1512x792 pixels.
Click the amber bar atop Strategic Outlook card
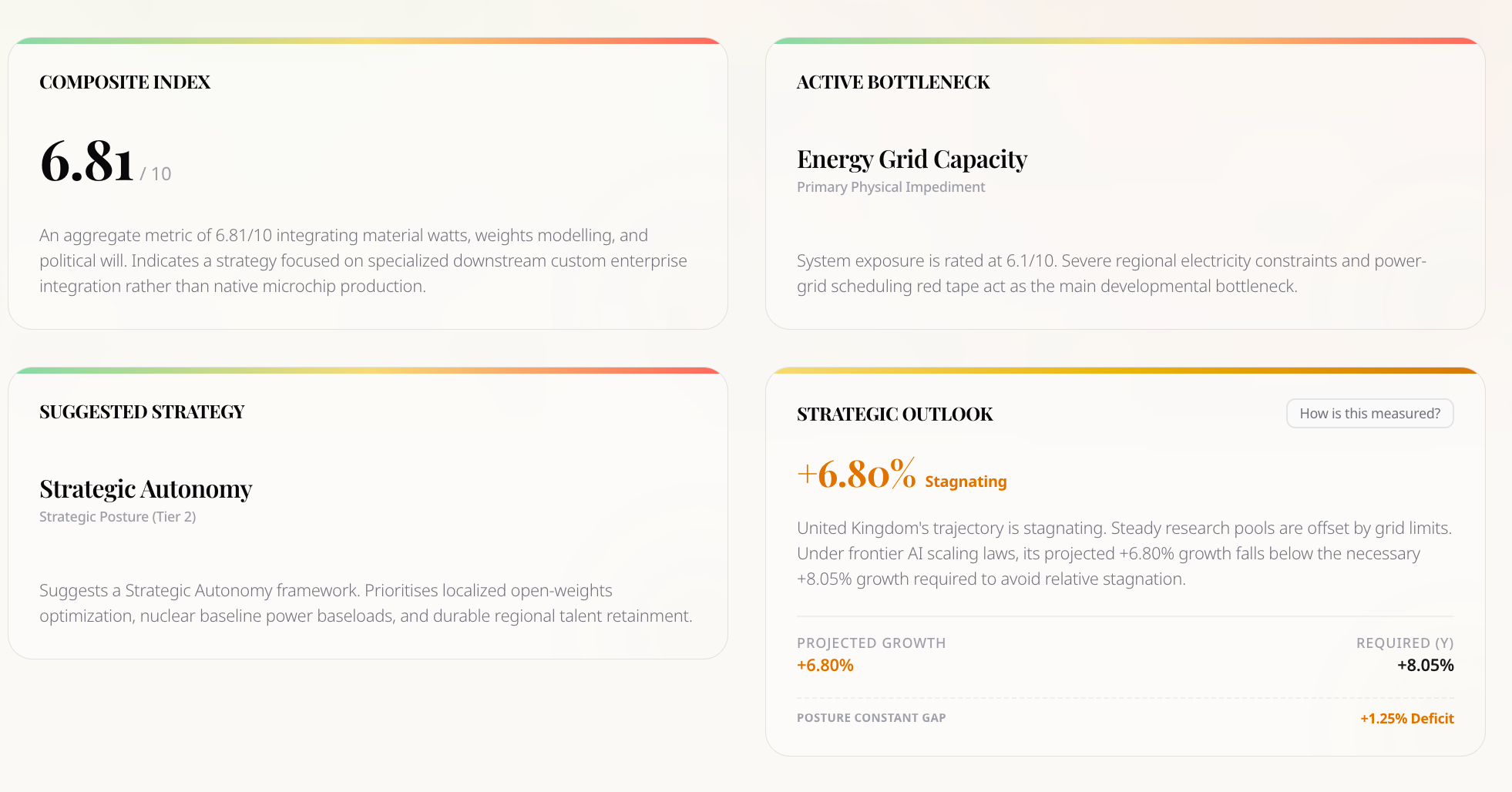(1125, 370)
